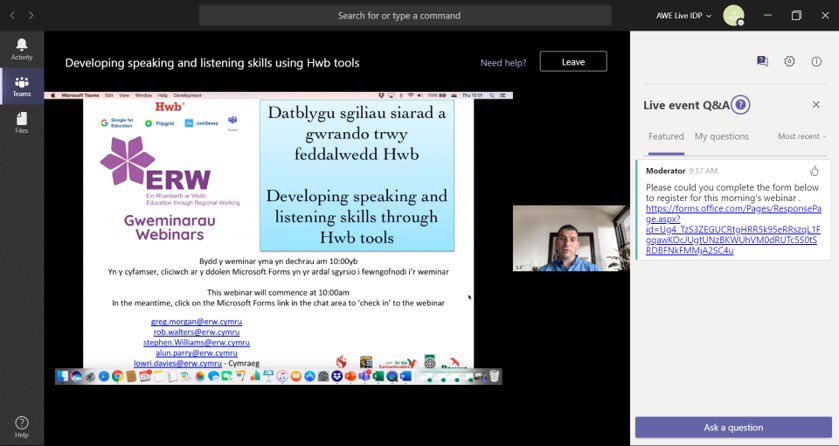
Task: Click stephen.Williams@erw.cymru email link
Action: coord(196,342)
